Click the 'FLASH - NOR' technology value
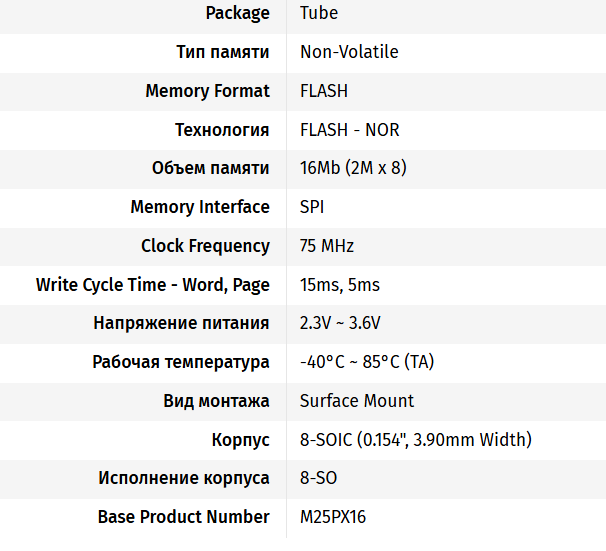The height and width of the screenshot is (551, 606). click(350, 130)
